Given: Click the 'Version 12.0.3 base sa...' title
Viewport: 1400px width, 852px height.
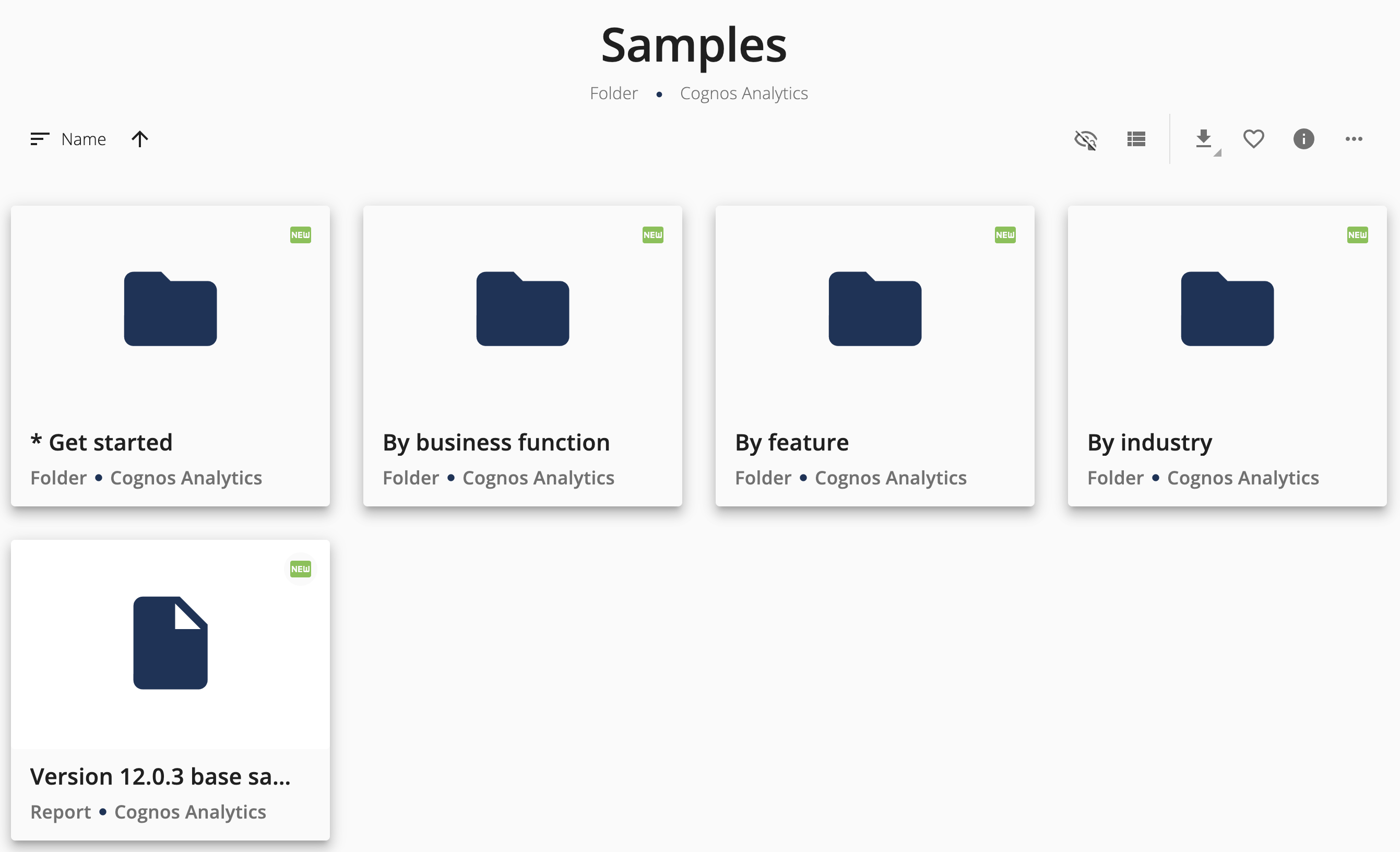Looking at the screenshot, I should 160,776.
